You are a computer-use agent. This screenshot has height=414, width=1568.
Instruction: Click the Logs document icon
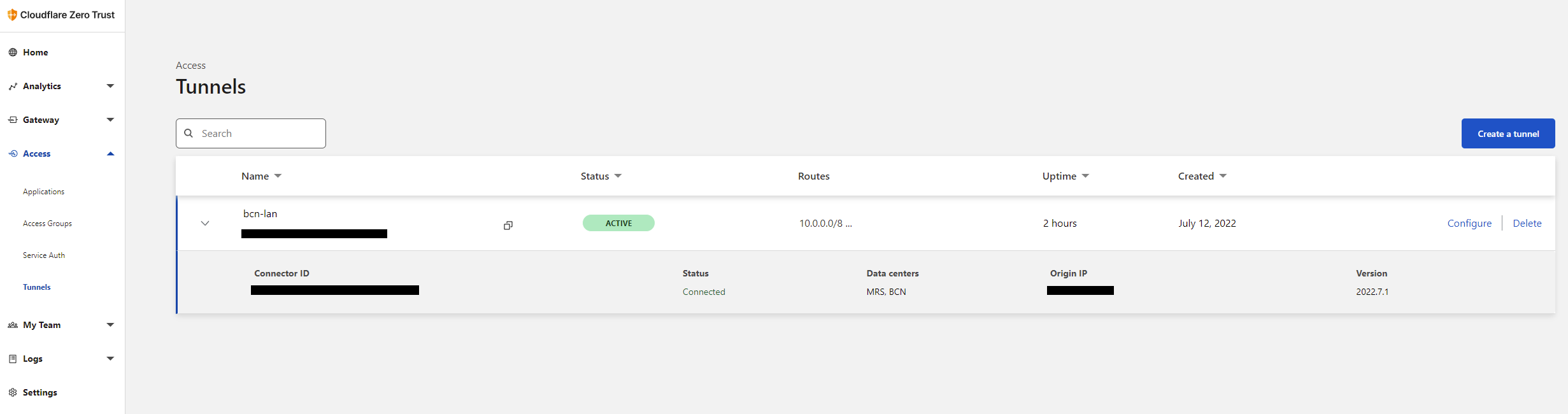(13, 359)
